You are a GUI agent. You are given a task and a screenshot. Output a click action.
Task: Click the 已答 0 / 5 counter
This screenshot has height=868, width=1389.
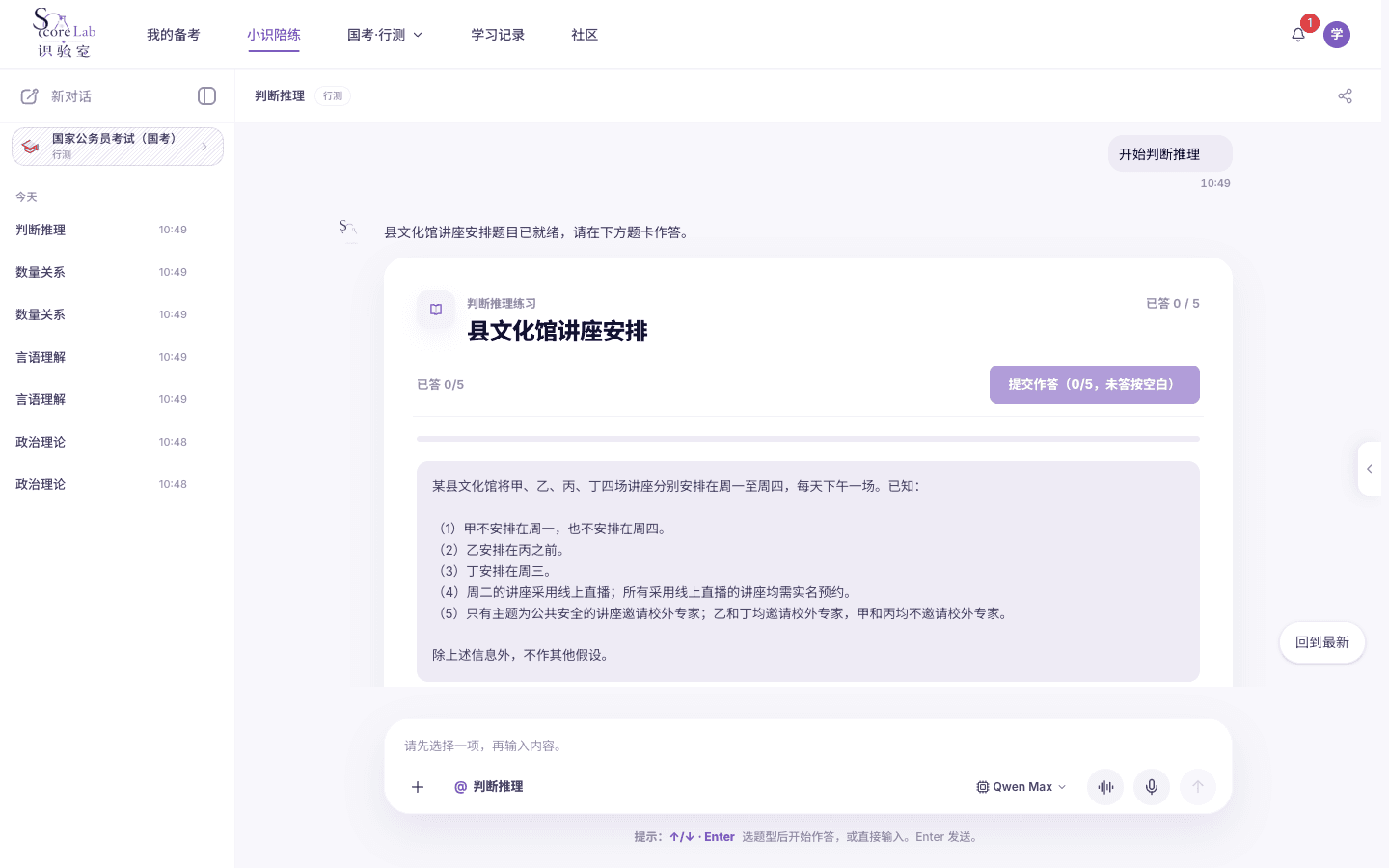click(1173, 304)
